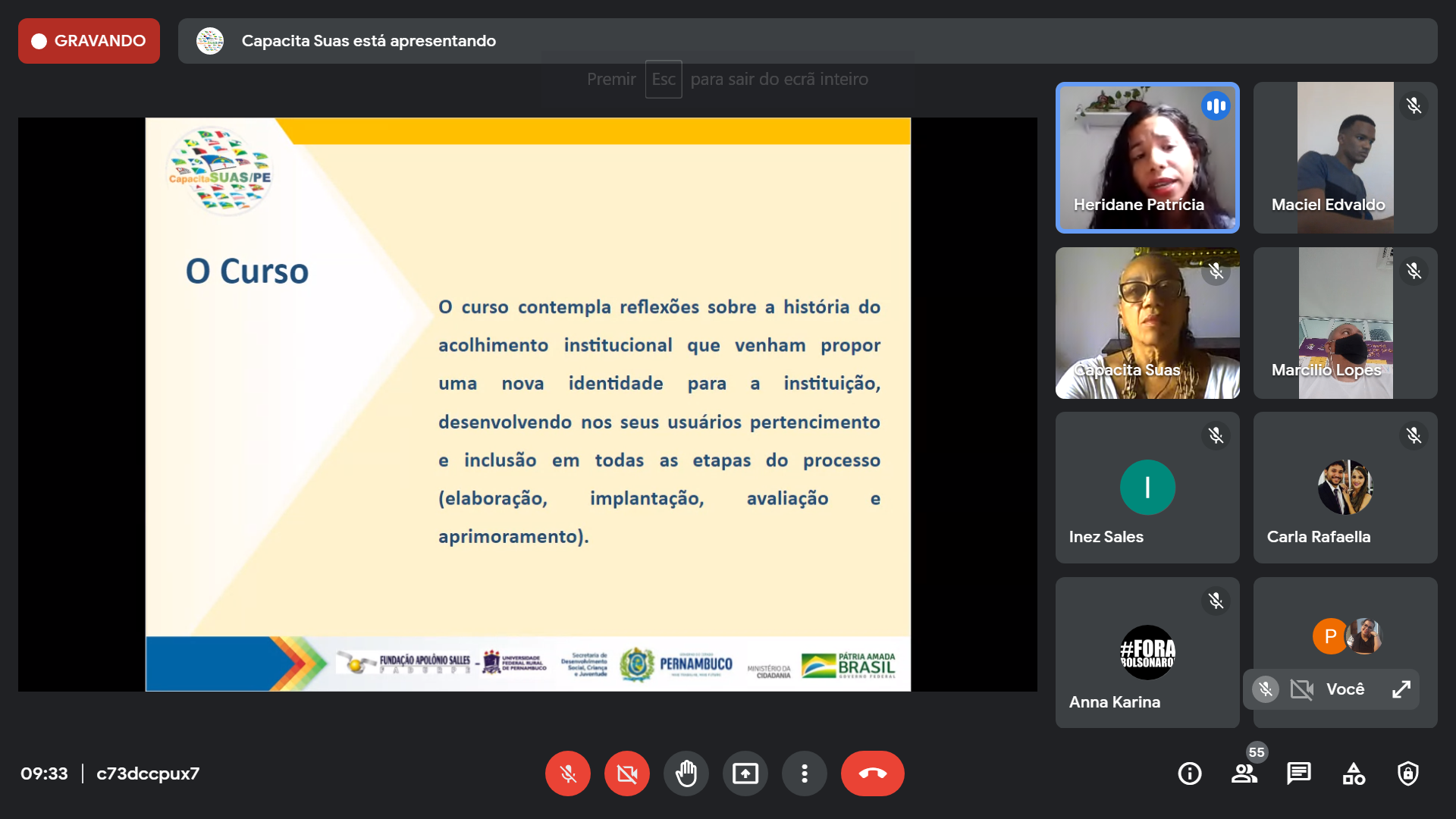Image resolution: width=1456 pixels, height=819 pixels.
Task: Open host controls shield icon
Action: (x=1407, y=773)
